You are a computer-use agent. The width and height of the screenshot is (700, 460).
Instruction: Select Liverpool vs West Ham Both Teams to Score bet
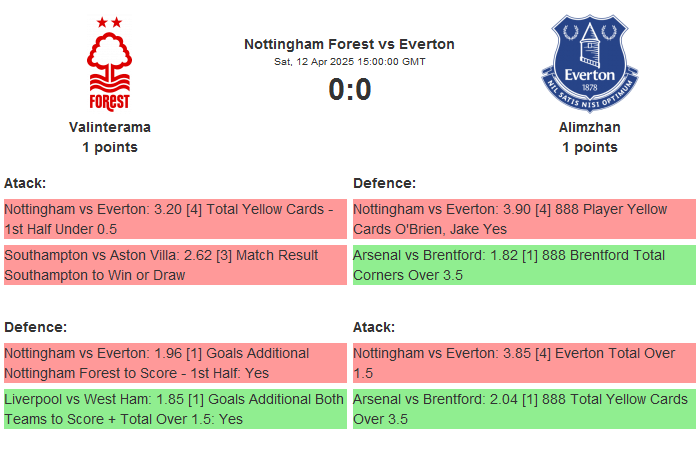coord(175,409)
